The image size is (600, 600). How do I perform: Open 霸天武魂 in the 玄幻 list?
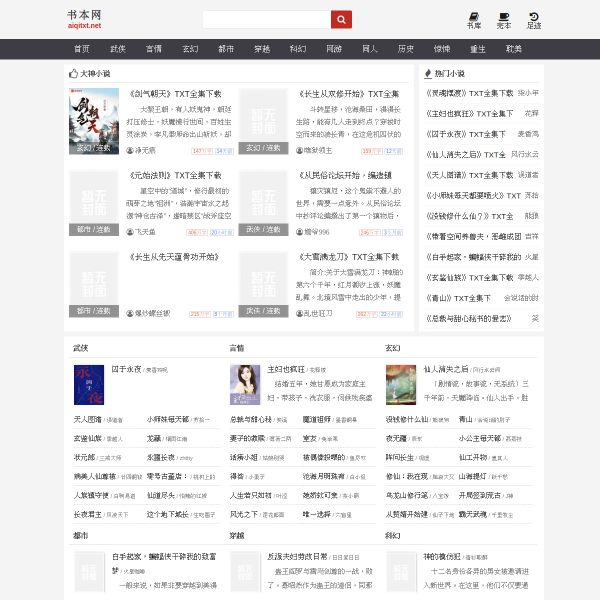point(473,514)
